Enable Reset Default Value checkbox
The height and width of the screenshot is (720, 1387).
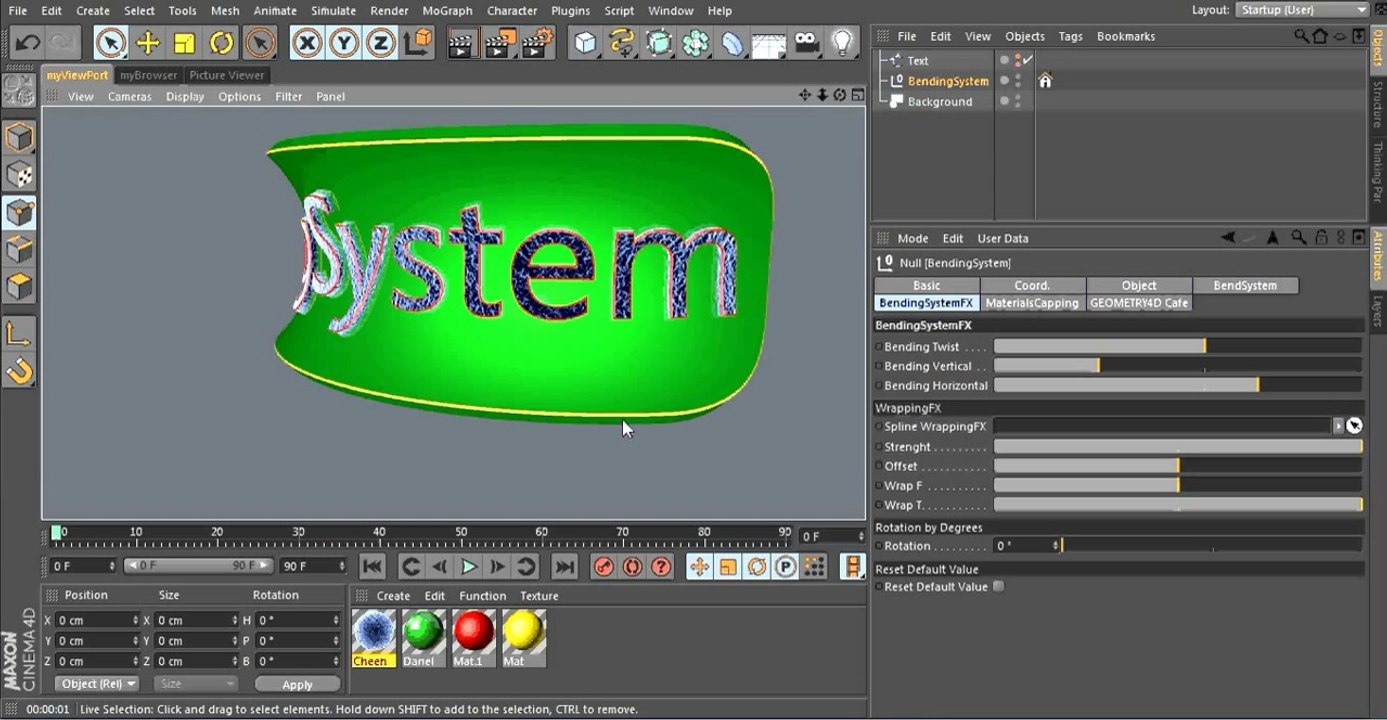pyautogui.click(x=998, y=587)
